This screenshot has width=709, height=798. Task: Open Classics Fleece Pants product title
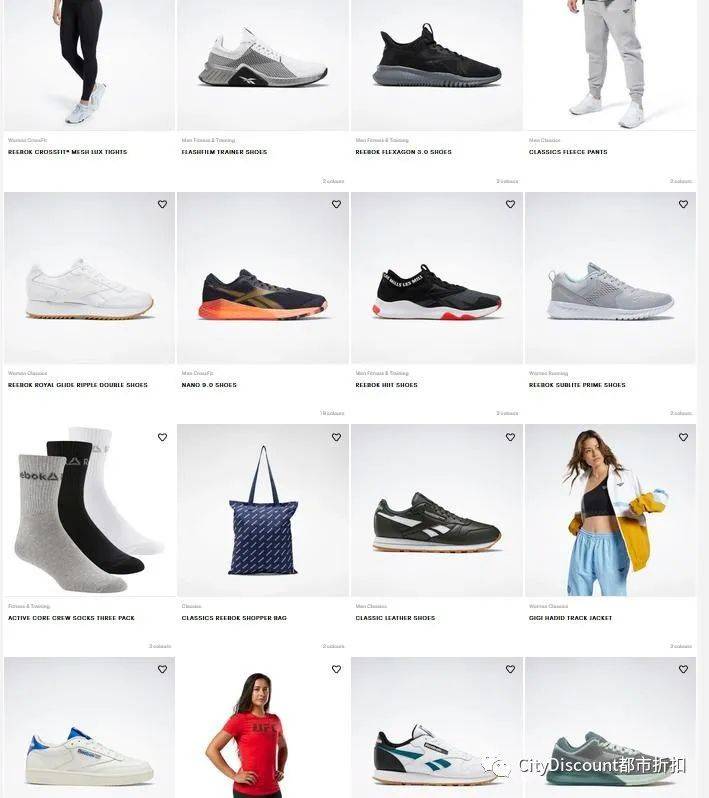pyautogui.click(x=568, y=152)
